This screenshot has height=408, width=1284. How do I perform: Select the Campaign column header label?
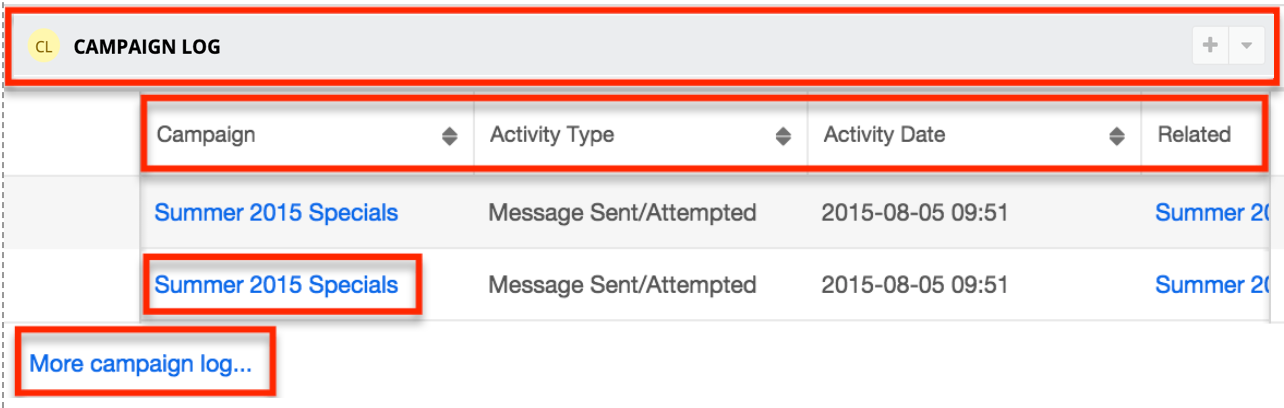(x=206, y=134)
